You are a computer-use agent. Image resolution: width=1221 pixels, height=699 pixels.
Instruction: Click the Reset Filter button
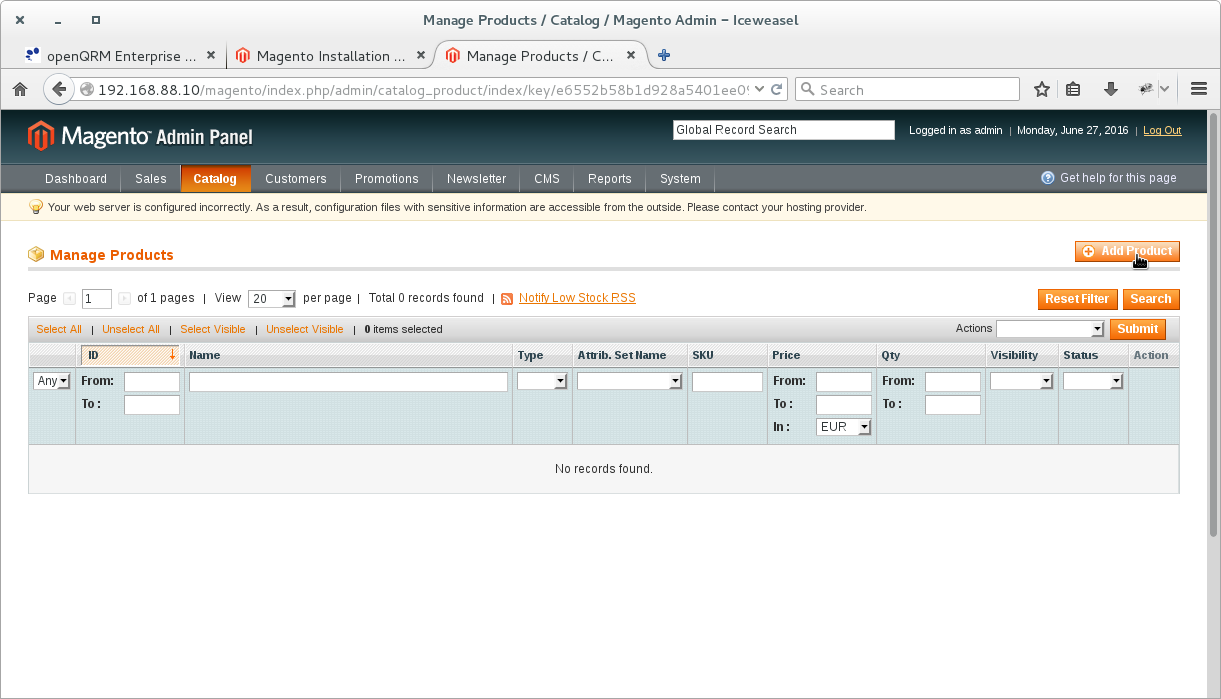(1077, 299)
